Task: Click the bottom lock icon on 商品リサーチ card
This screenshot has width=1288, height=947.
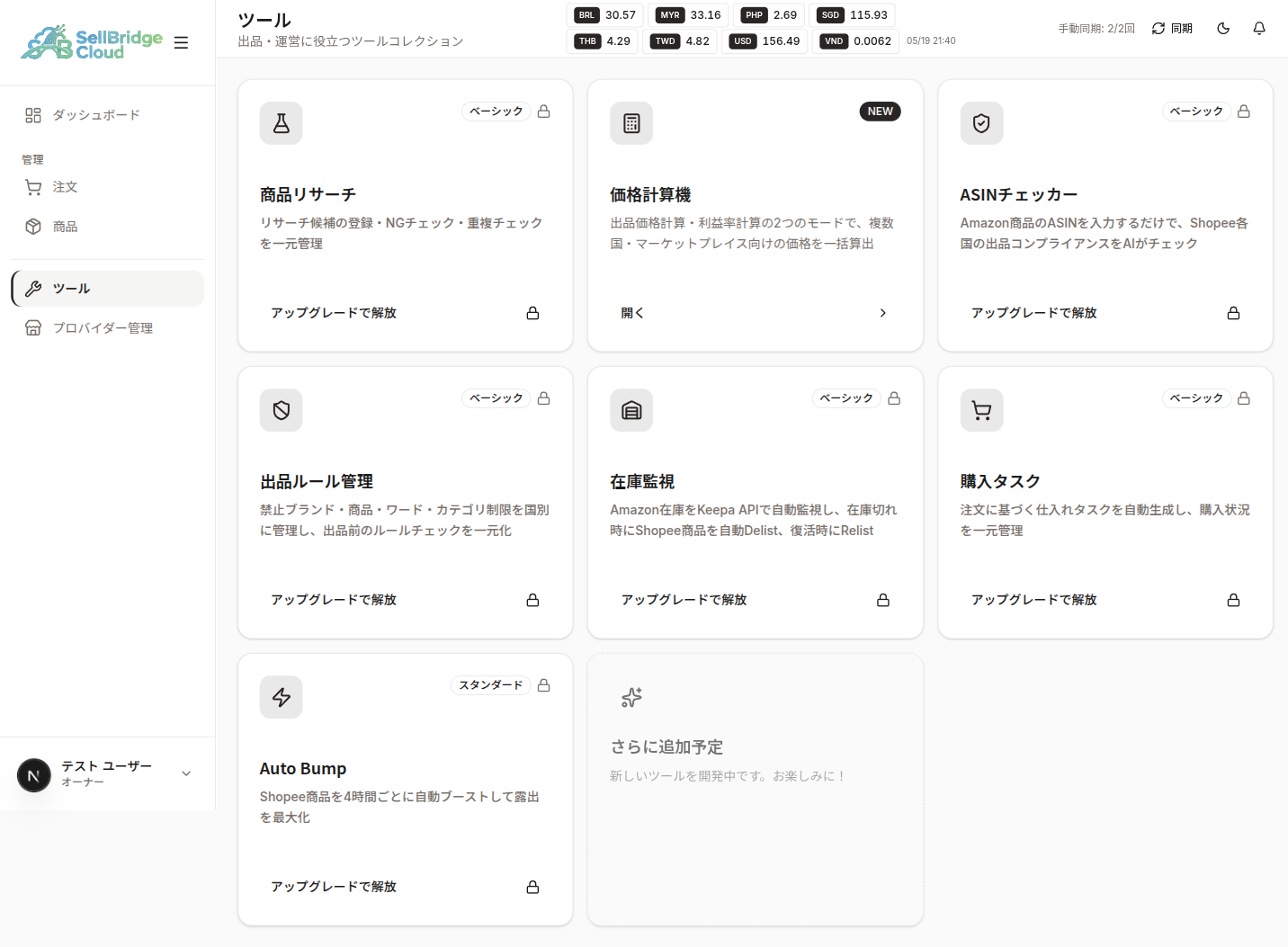Action: 533,313
